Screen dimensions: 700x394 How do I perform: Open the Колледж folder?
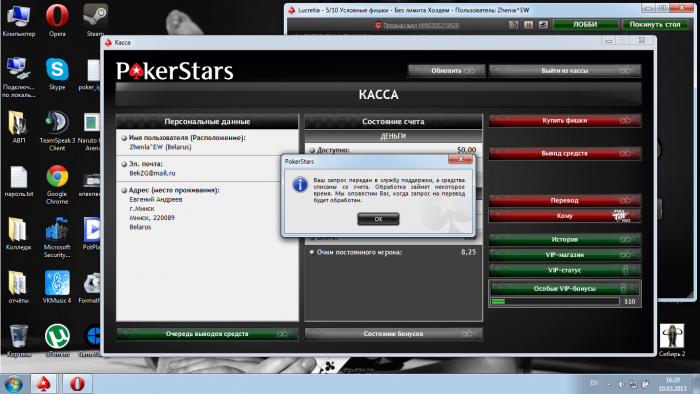18,233
